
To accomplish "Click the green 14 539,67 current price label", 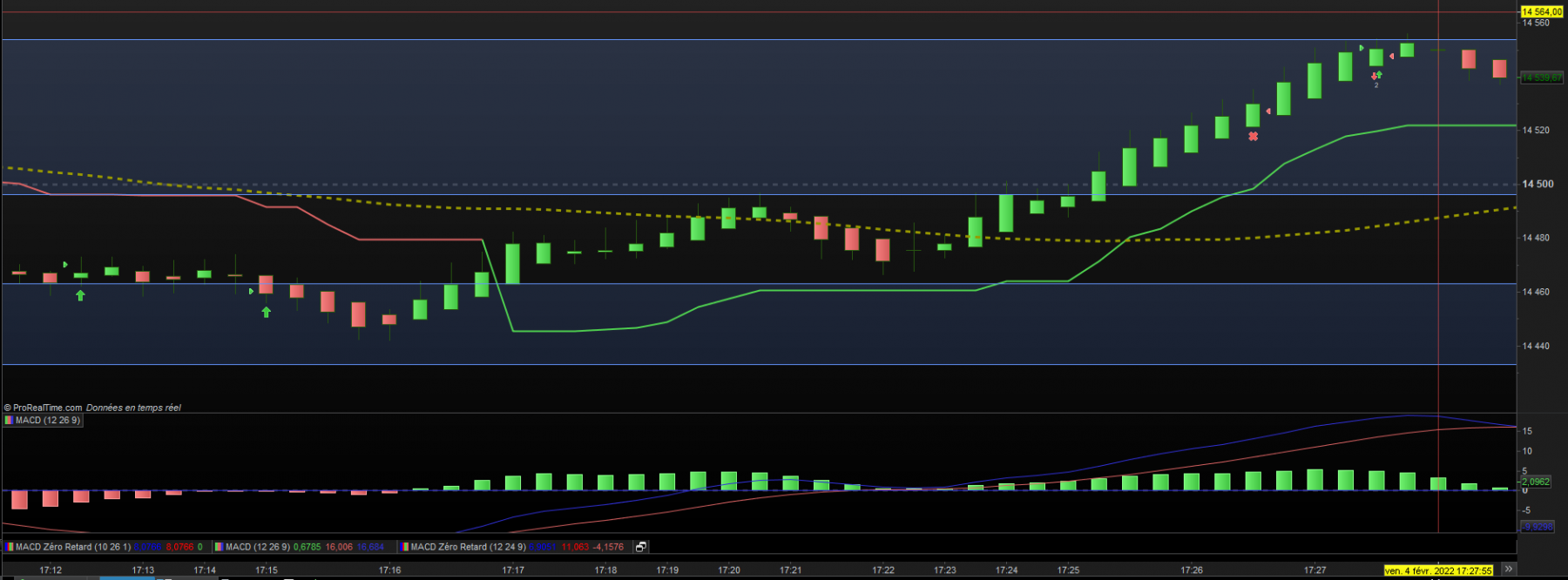I will pyautogui.click(x=1542, y=78).
